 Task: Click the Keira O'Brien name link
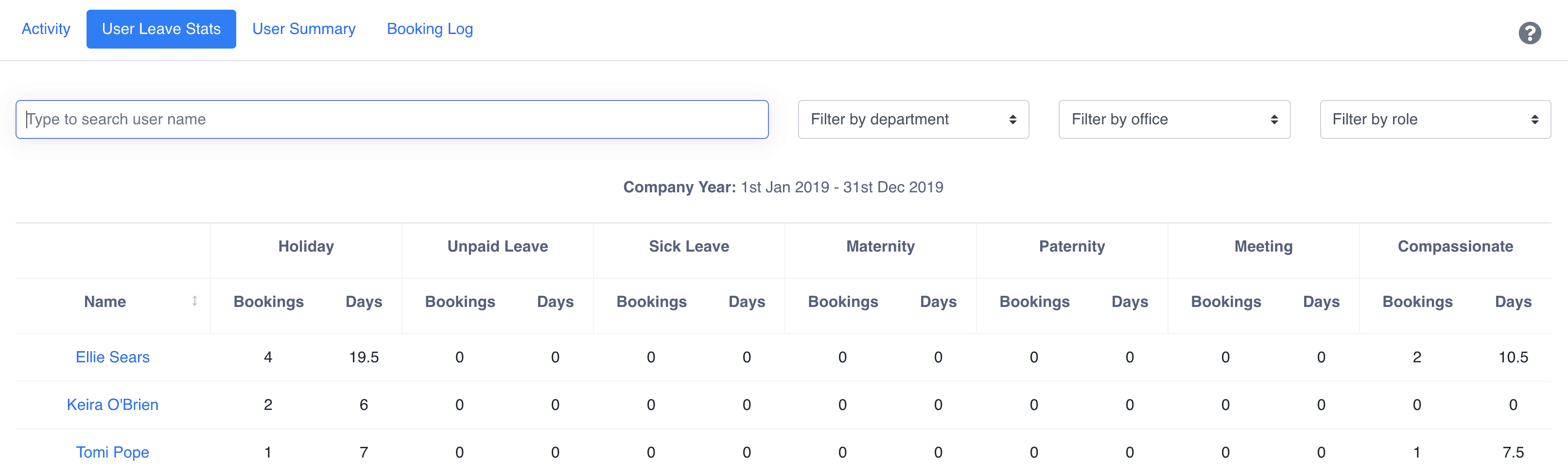[113, 405]
